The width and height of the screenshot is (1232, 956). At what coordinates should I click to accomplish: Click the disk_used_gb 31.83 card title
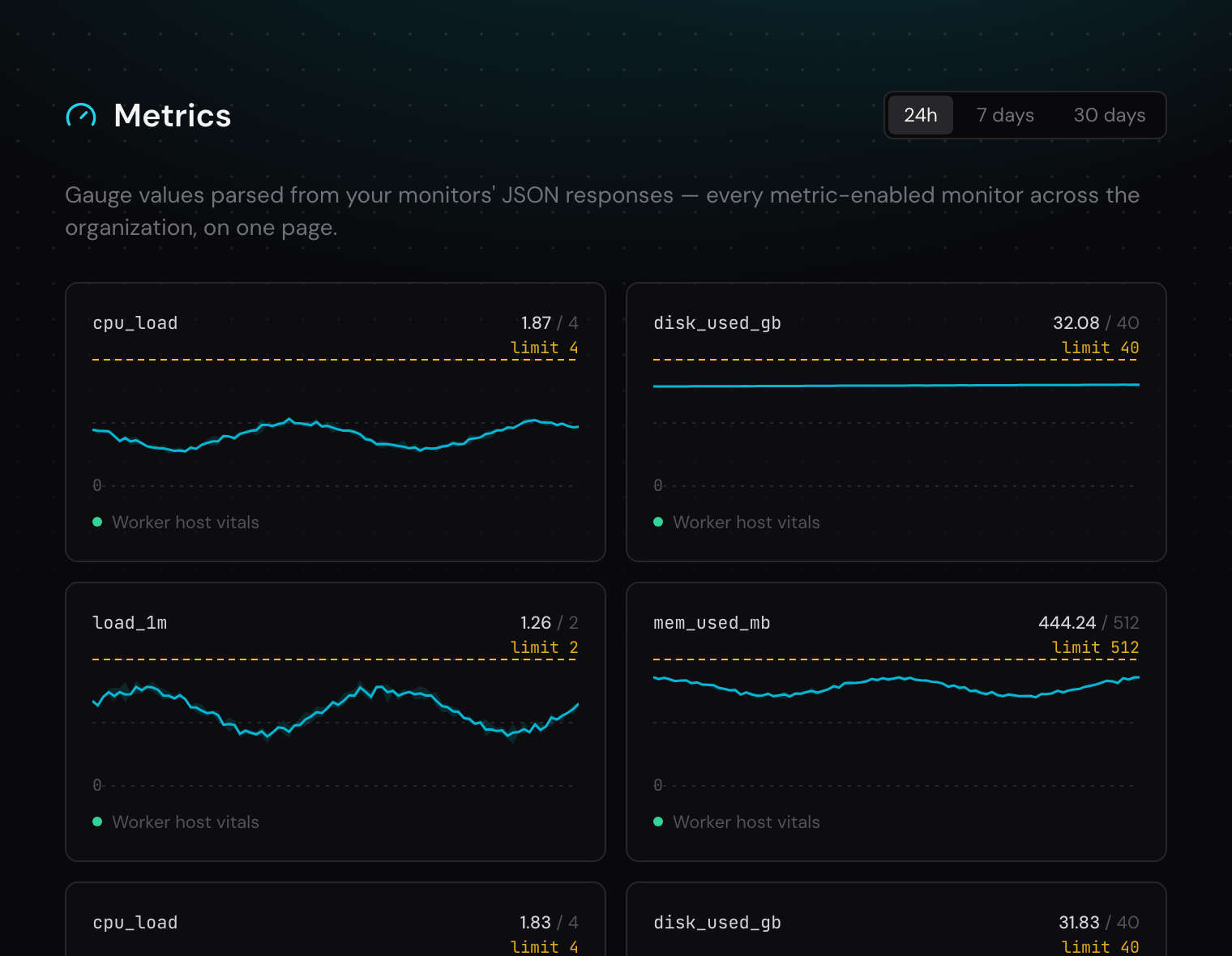(x=717, y=923)
